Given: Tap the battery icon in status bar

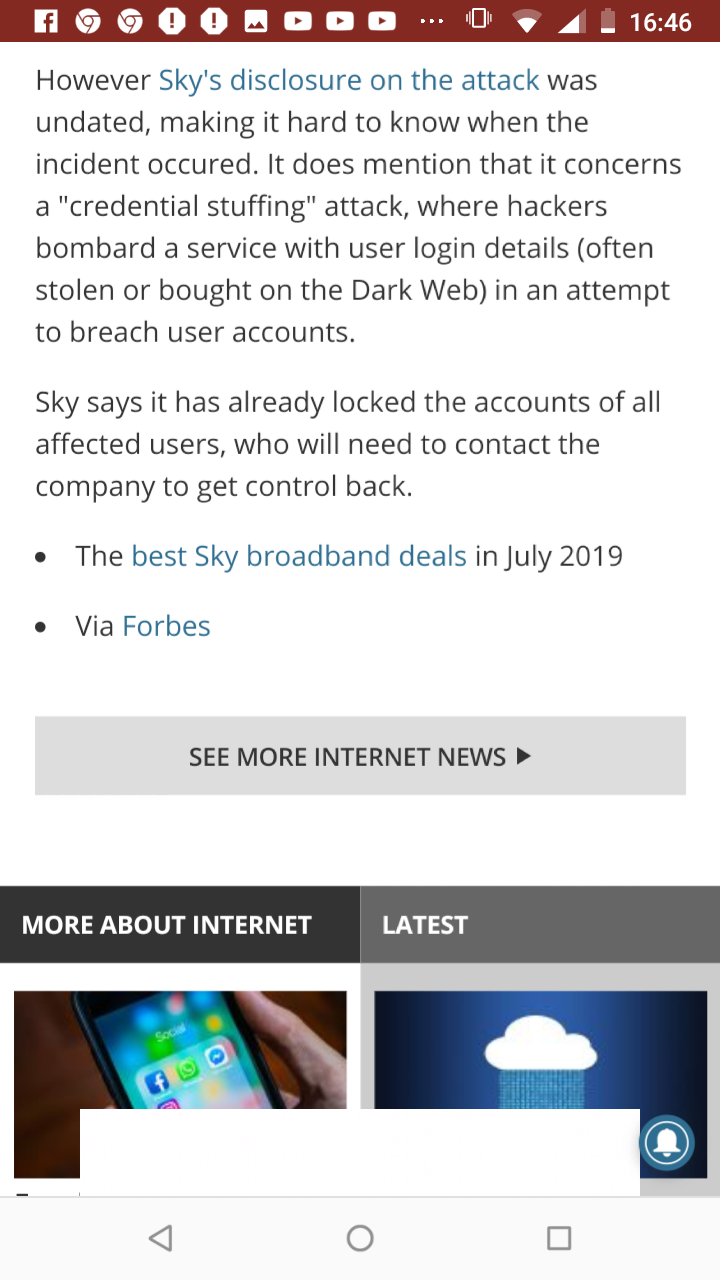Looking at the screenshot, I should pyautogui.click(x=607, y=21).
